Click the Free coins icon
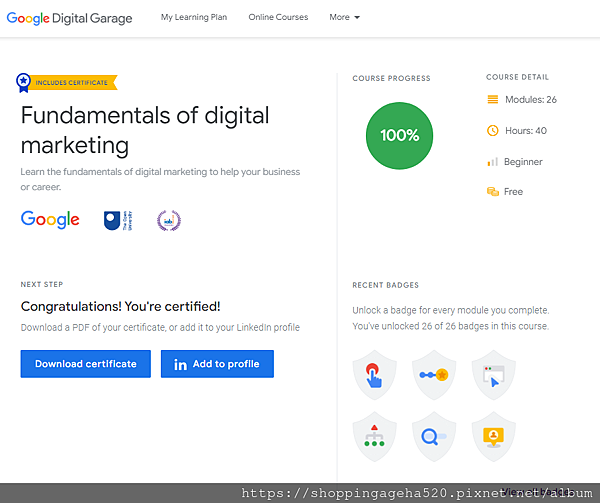This screenshot has width=600, height=503. pyautogui.click(x=492, y=191)
